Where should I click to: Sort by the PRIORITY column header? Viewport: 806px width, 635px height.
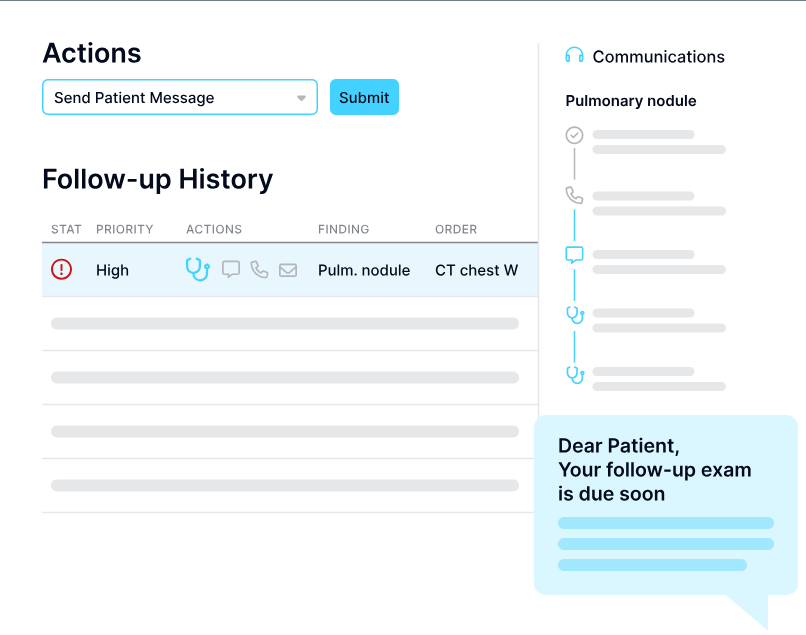click(x=124, y=229)
